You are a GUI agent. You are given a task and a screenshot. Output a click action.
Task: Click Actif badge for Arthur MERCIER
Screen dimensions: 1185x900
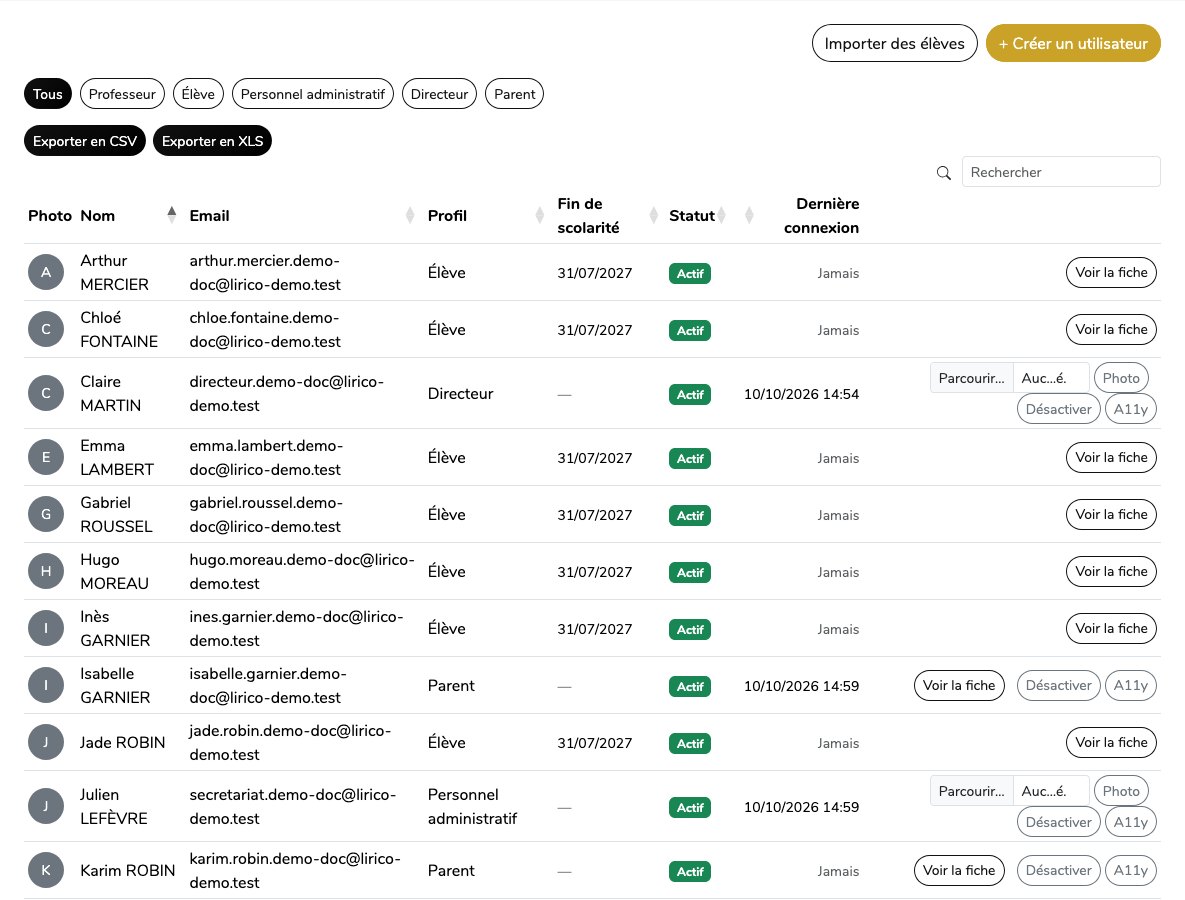(690, 274)
